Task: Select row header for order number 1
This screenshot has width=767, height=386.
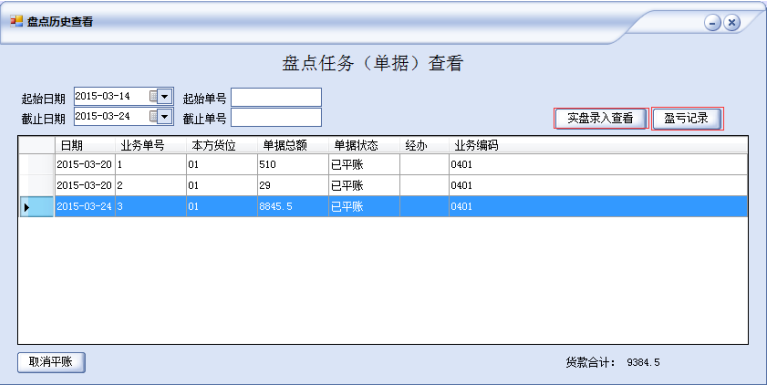Action: tap(37, 164)
